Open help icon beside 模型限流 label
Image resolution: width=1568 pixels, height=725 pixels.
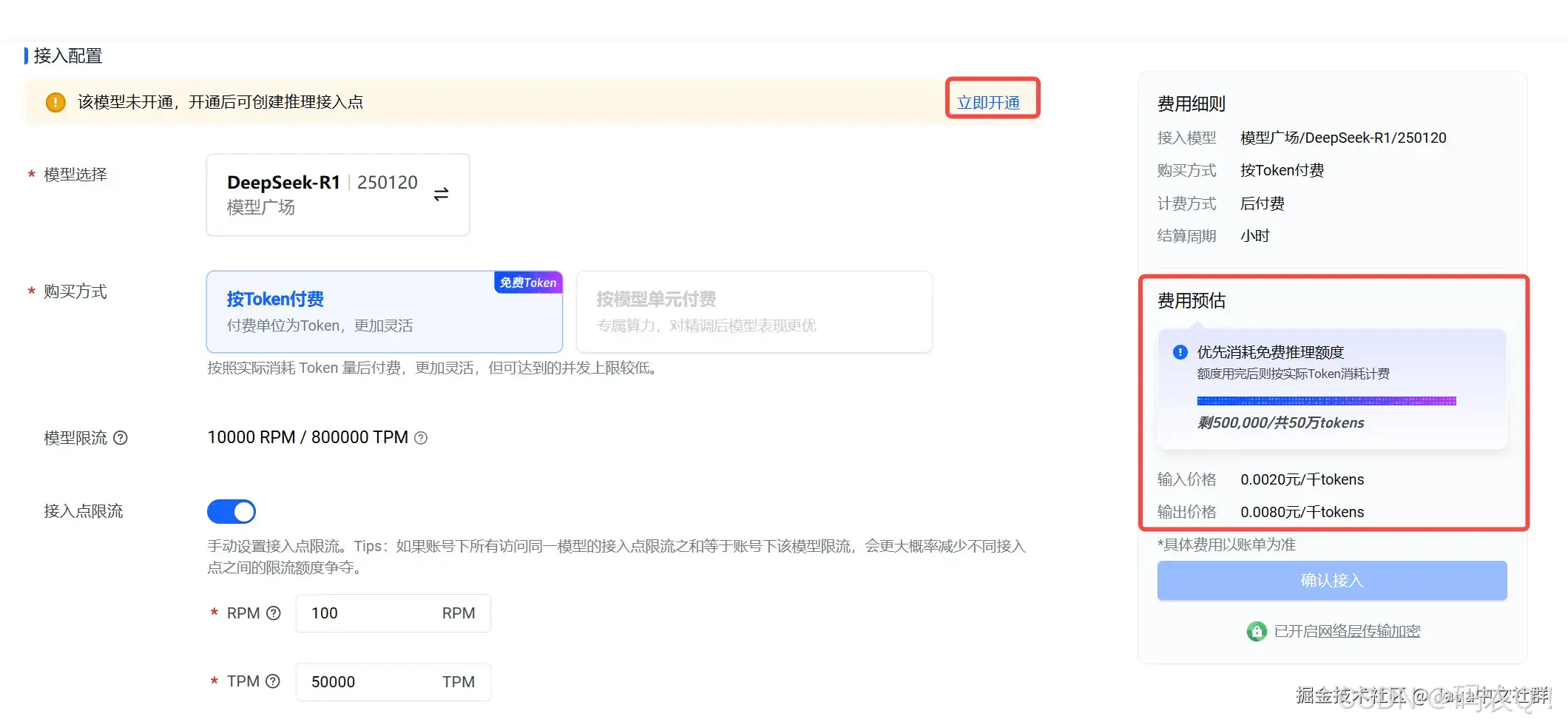(x=121, y=438)
